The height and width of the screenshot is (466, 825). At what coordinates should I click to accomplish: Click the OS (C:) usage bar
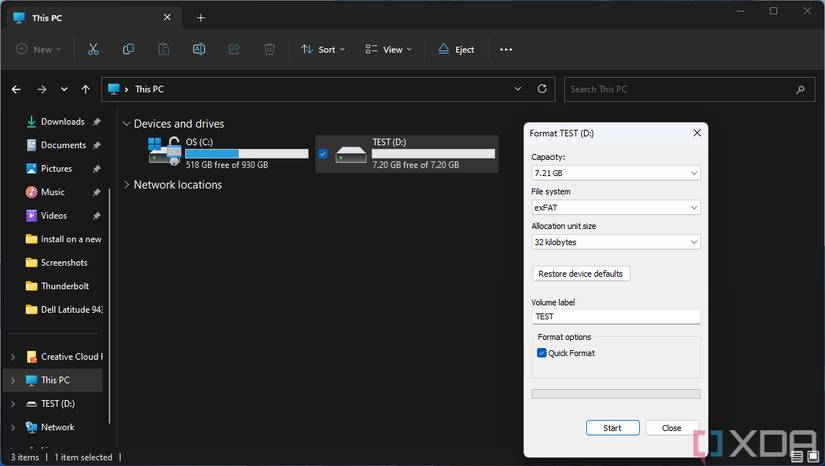[247, 154]
